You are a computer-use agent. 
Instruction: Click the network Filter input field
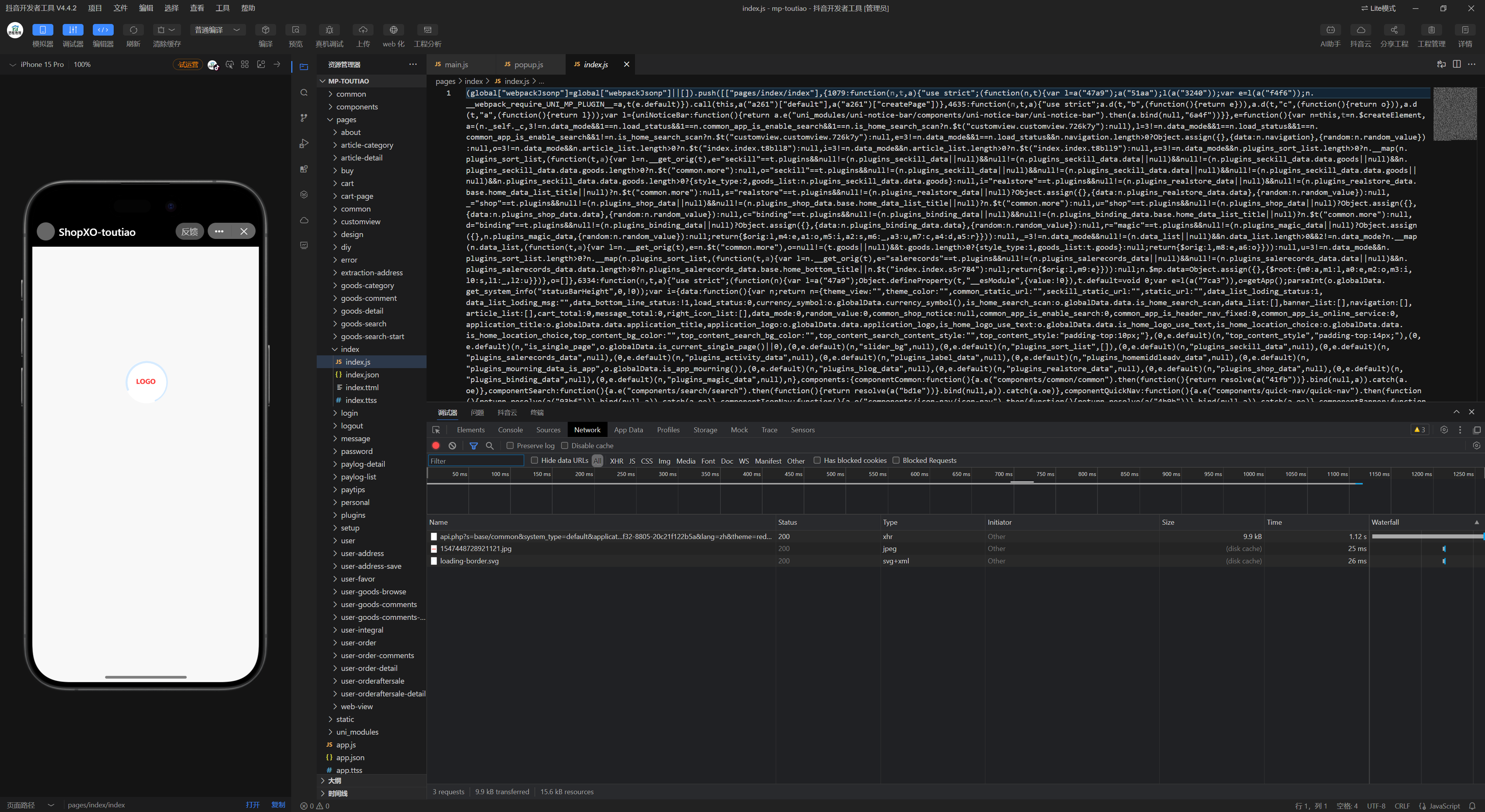tap(476, 461)
